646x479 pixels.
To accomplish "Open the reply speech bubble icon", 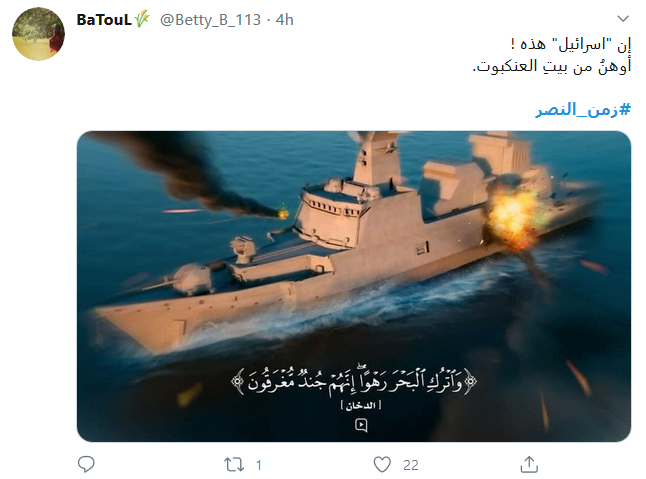I will pos(87,465).
